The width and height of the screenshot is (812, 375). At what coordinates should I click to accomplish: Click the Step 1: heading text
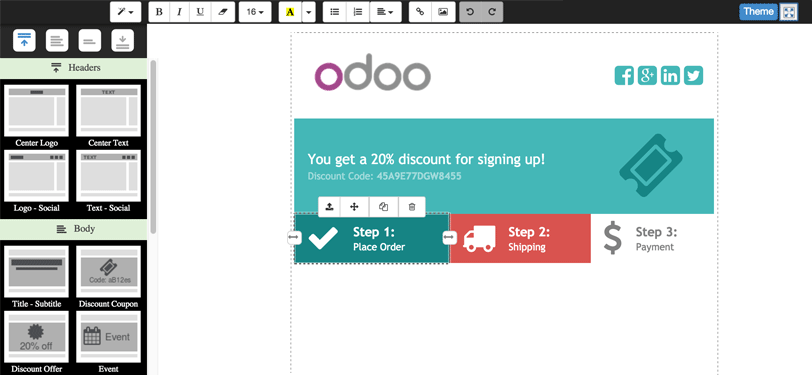point(374,232)
